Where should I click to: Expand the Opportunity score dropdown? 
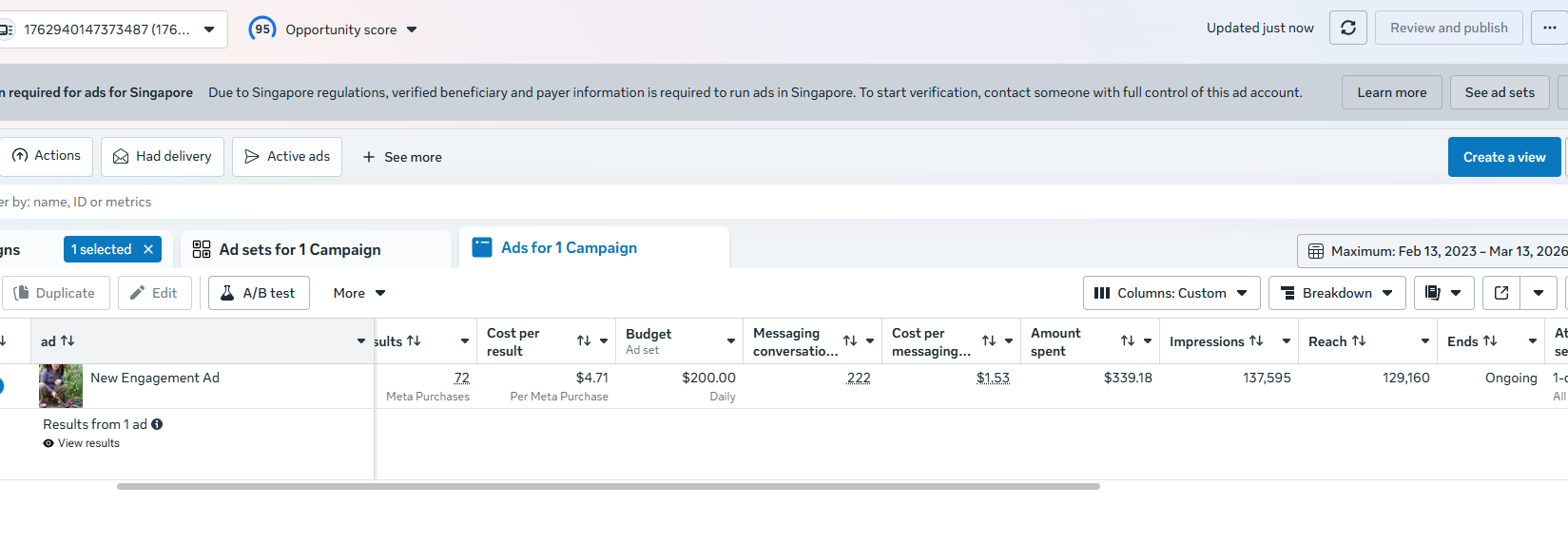[412, 29]
